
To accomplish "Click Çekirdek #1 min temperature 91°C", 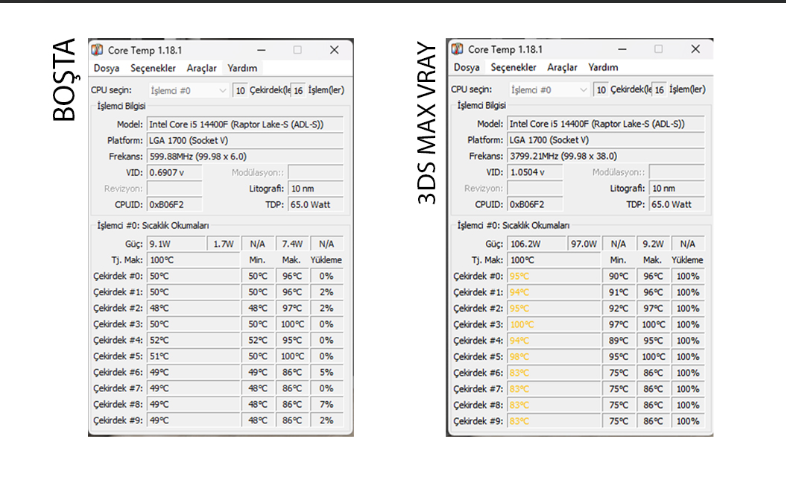I will pyautogui.click(x=619, y=292).
